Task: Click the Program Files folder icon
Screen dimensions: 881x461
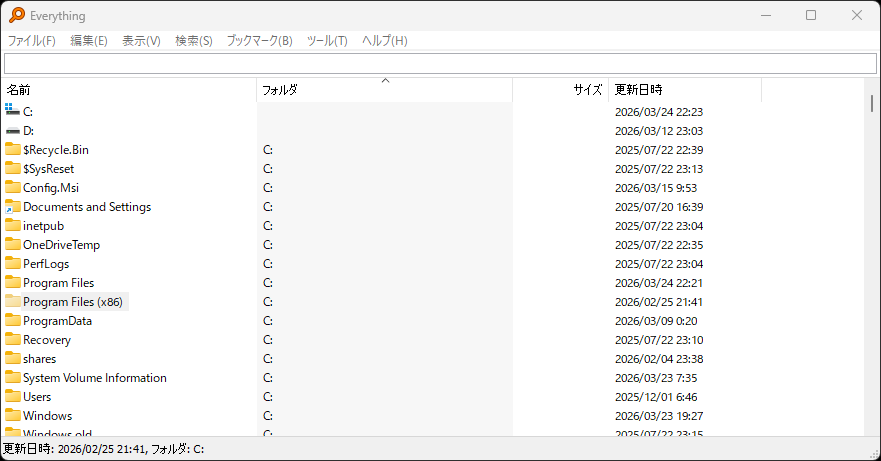Action: 12,282
